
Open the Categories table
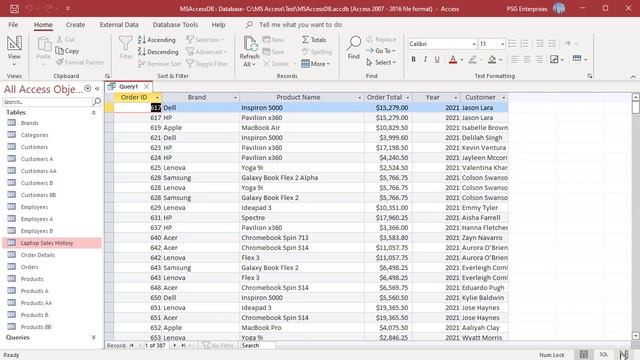[x=34, y=135]
